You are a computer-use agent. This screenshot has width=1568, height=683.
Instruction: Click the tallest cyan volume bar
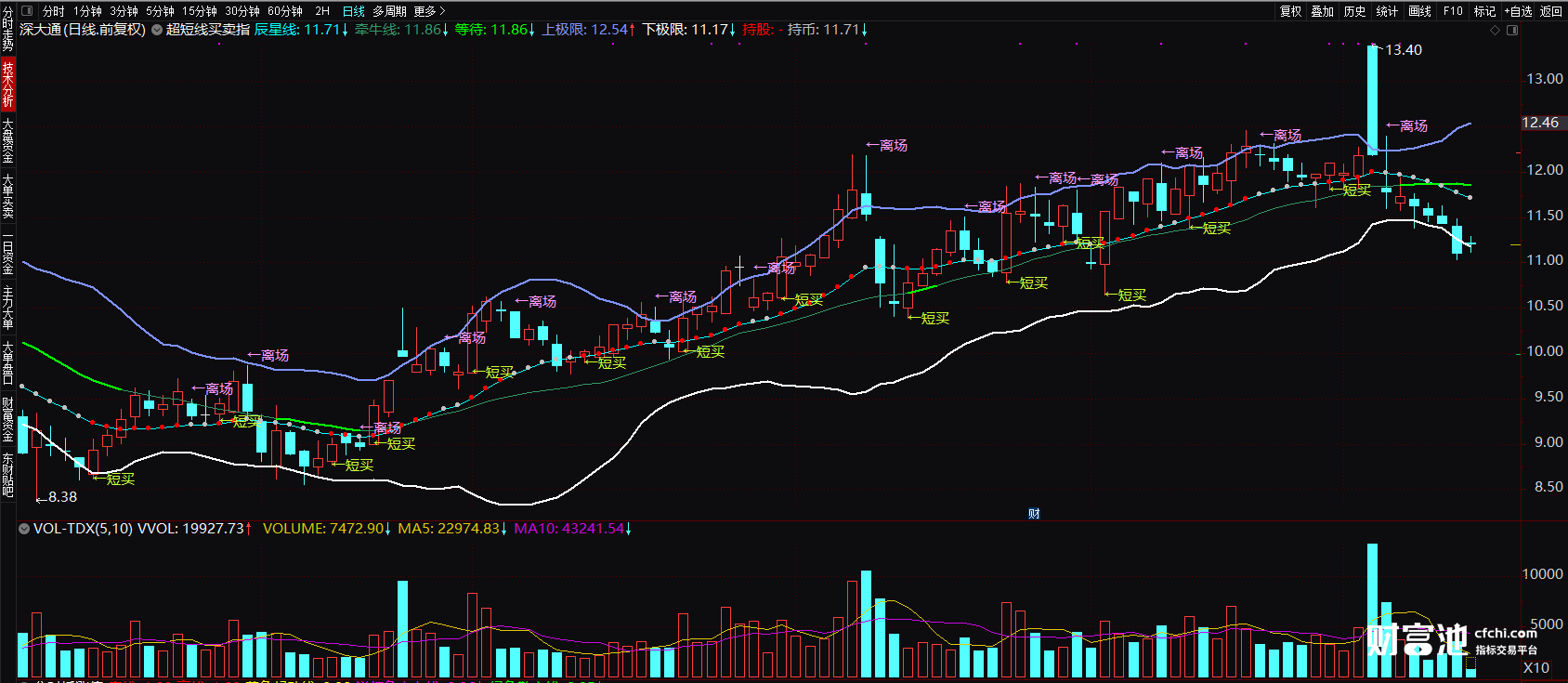click(x=1372, y=611)
